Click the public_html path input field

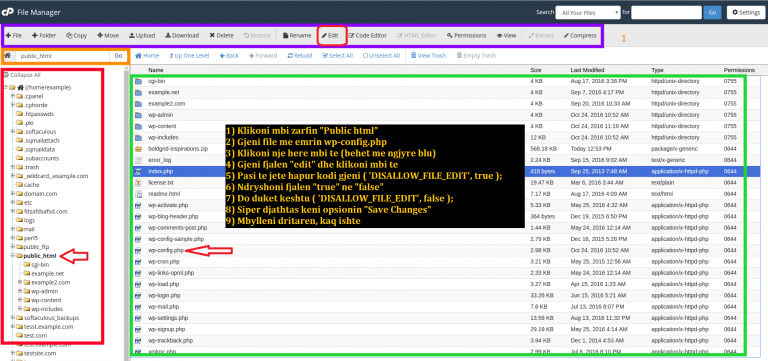[x=62, y=56]
